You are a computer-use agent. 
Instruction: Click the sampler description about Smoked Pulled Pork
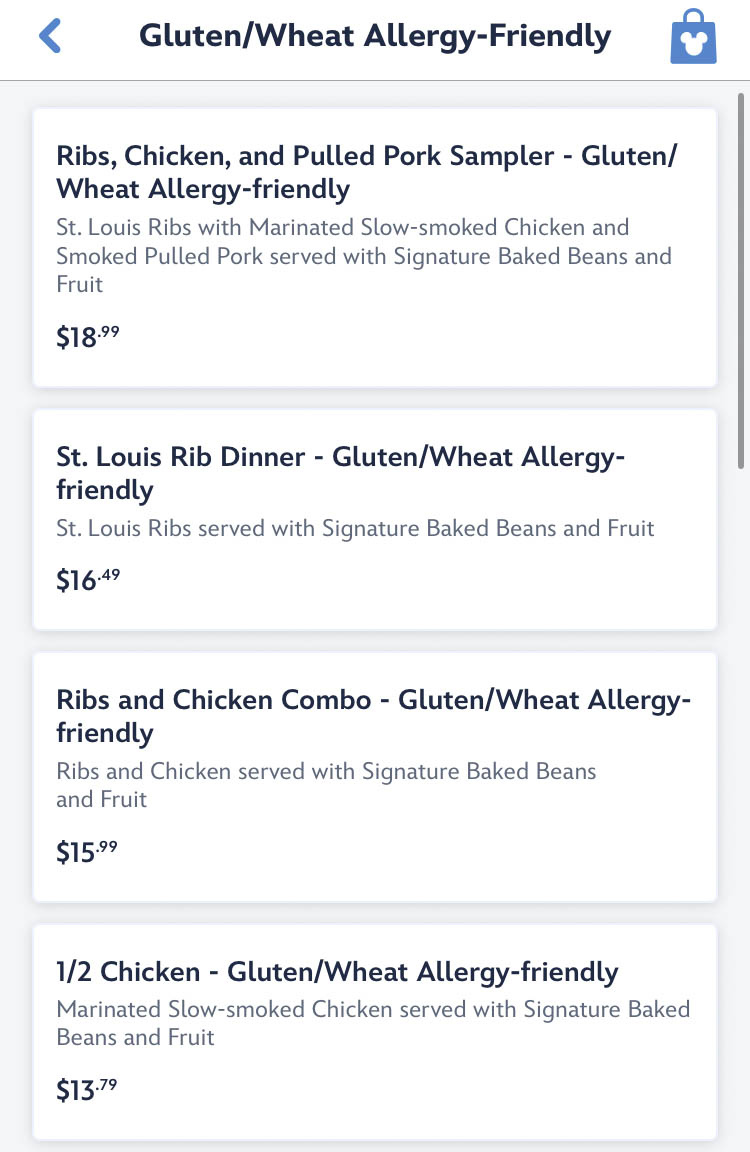coord(363,256)
